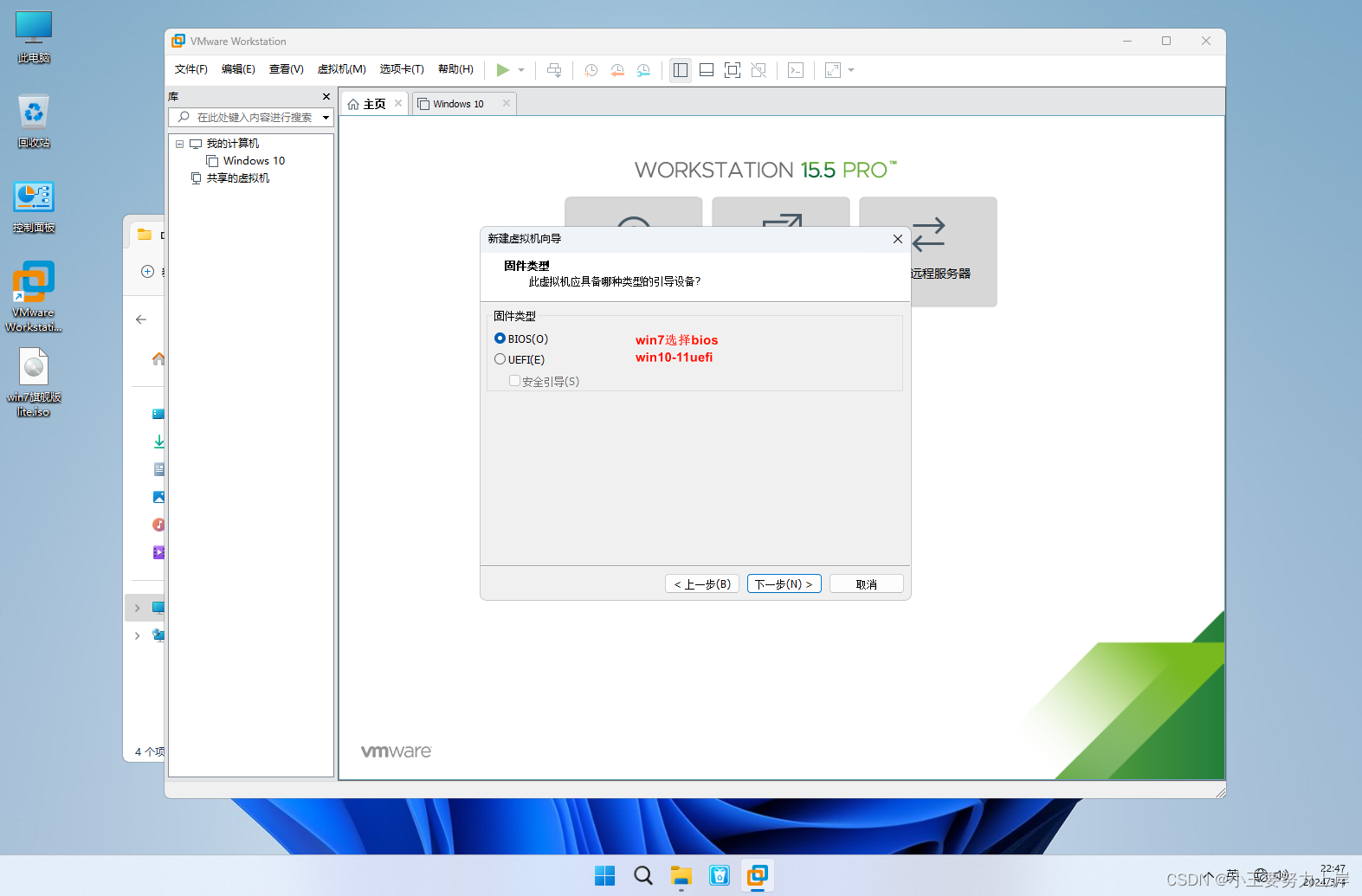
Task: Click the Downloads icon in File Explorer sidebar
Action: (x=159, y=442)
